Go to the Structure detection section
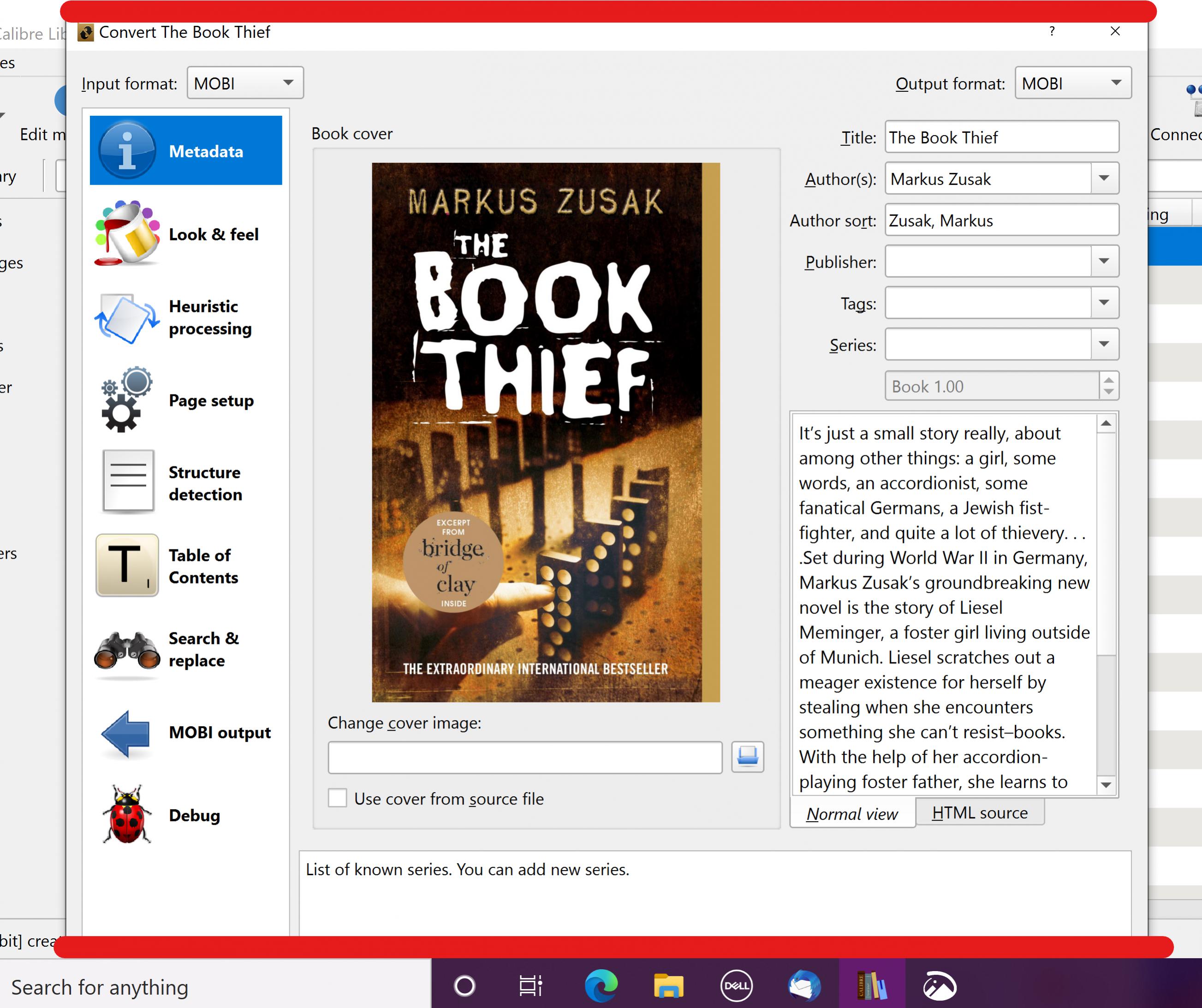Screen dimensions: 1202x1008 click(x=185, y=483)
